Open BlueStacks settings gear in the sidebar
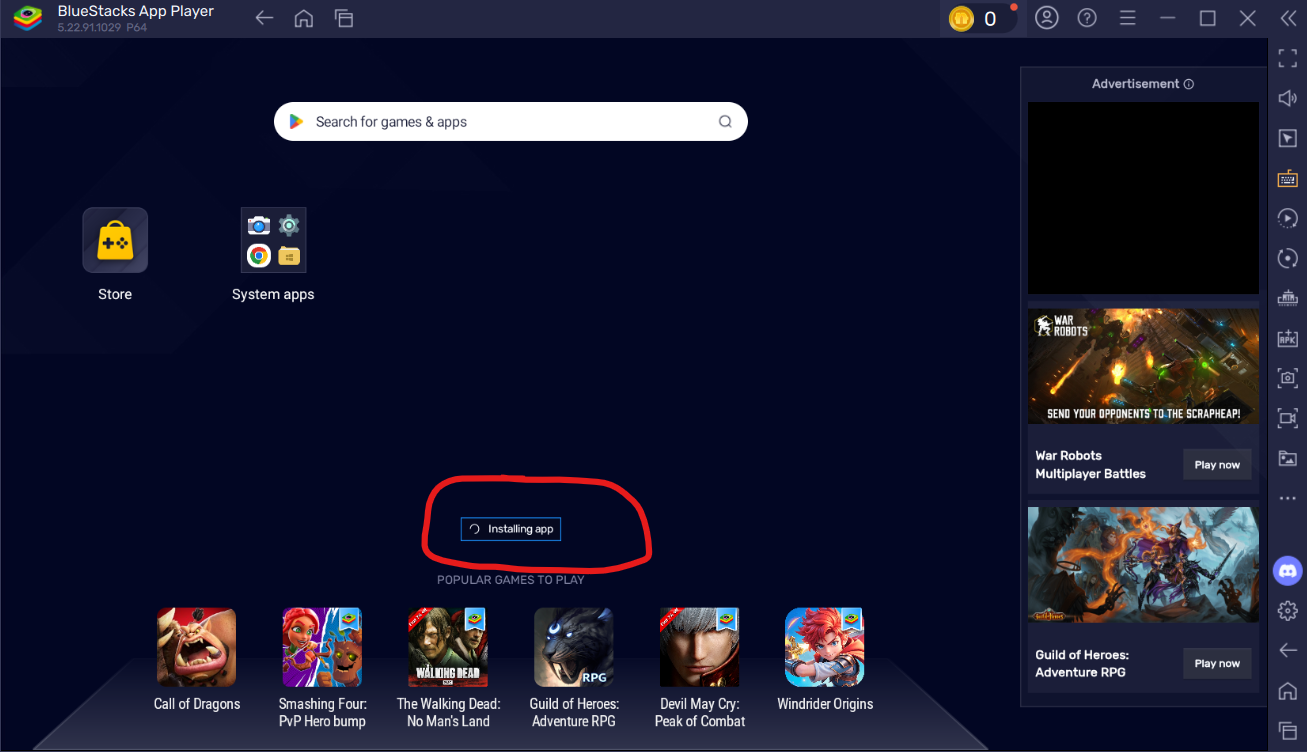 point(1287,610)
